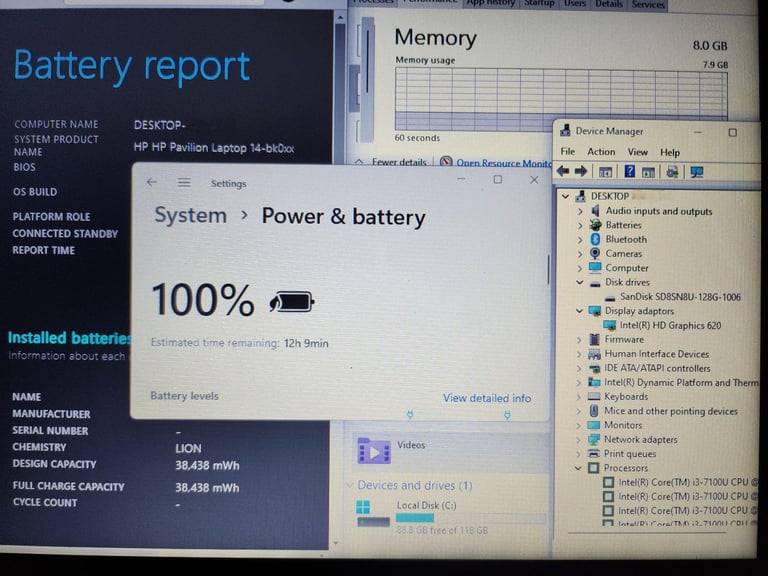Click the Battery levels label in Settings

coord(184,395)
